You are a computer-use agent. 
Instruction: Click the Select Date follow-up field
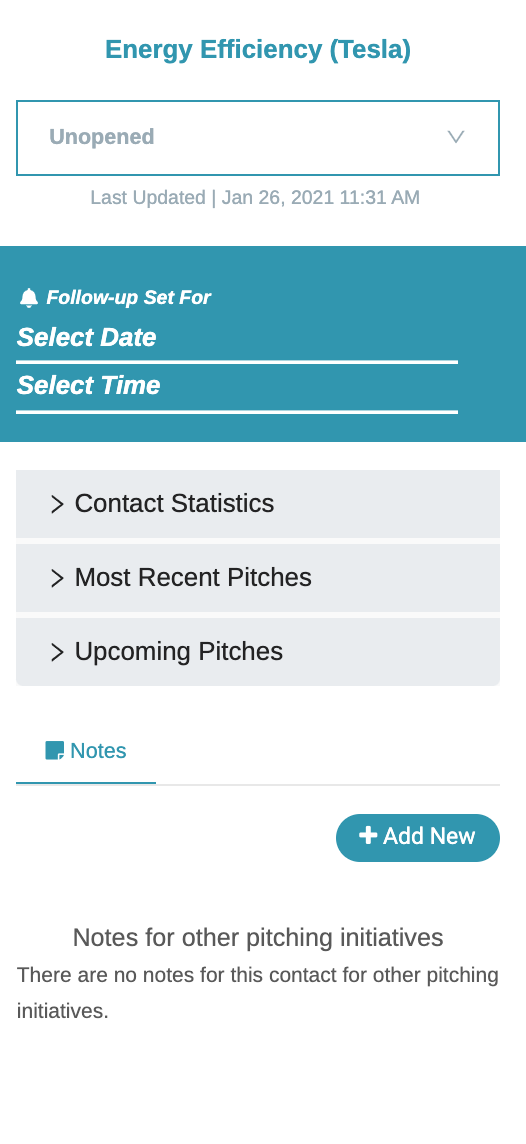point(237,341)
